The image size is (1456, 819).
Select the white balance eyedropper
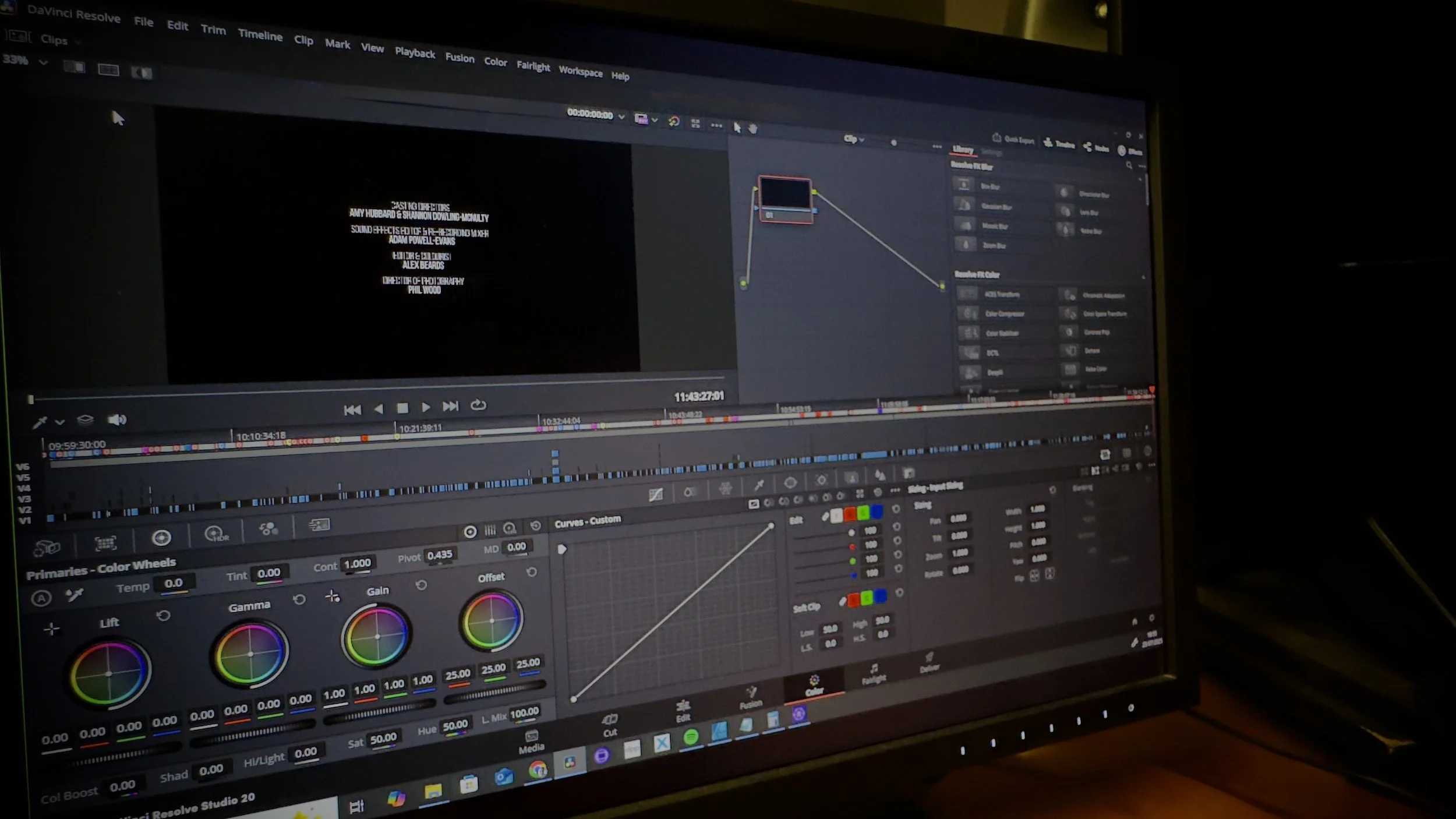pos(75,594)
